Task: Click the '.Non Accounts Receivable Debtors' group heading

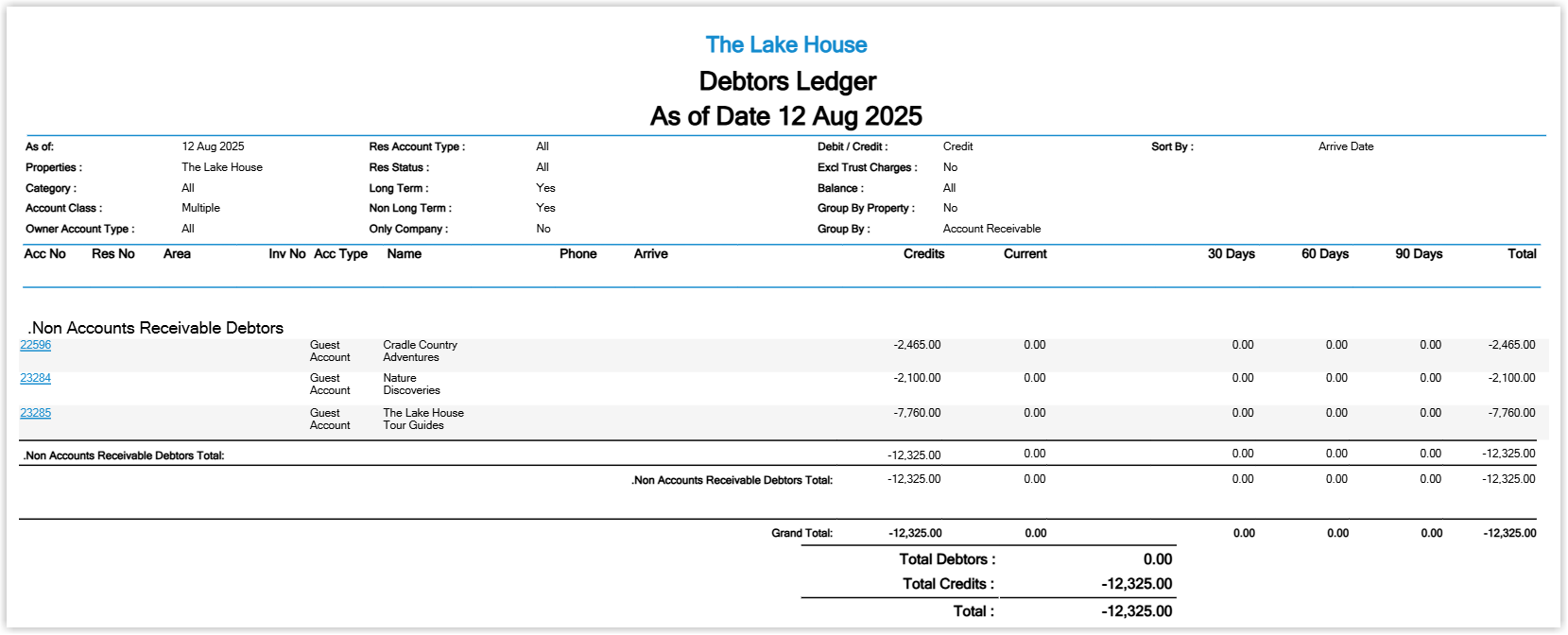Action: point(156,328)
